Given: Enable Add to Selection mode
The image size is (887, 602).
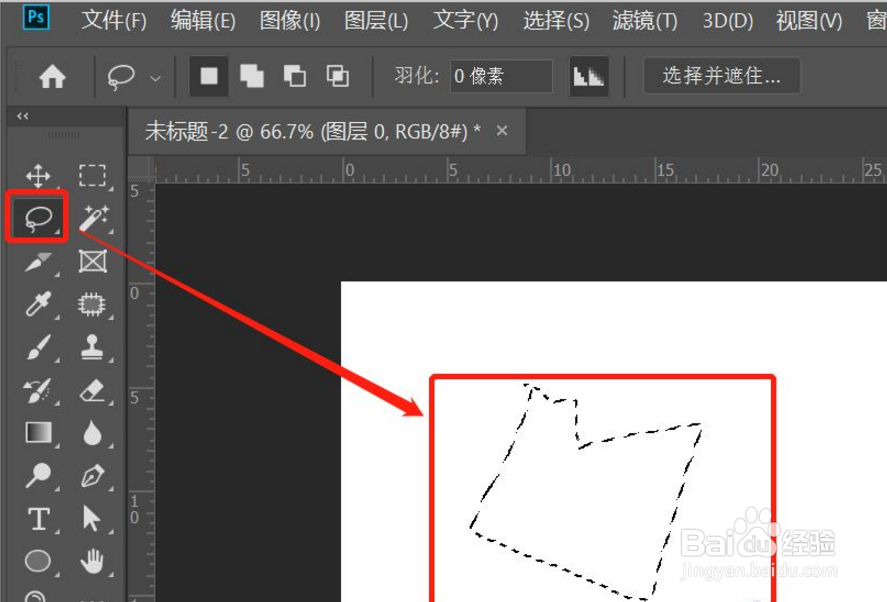Looking at the screenshot, I should click(x=253, y=75).
